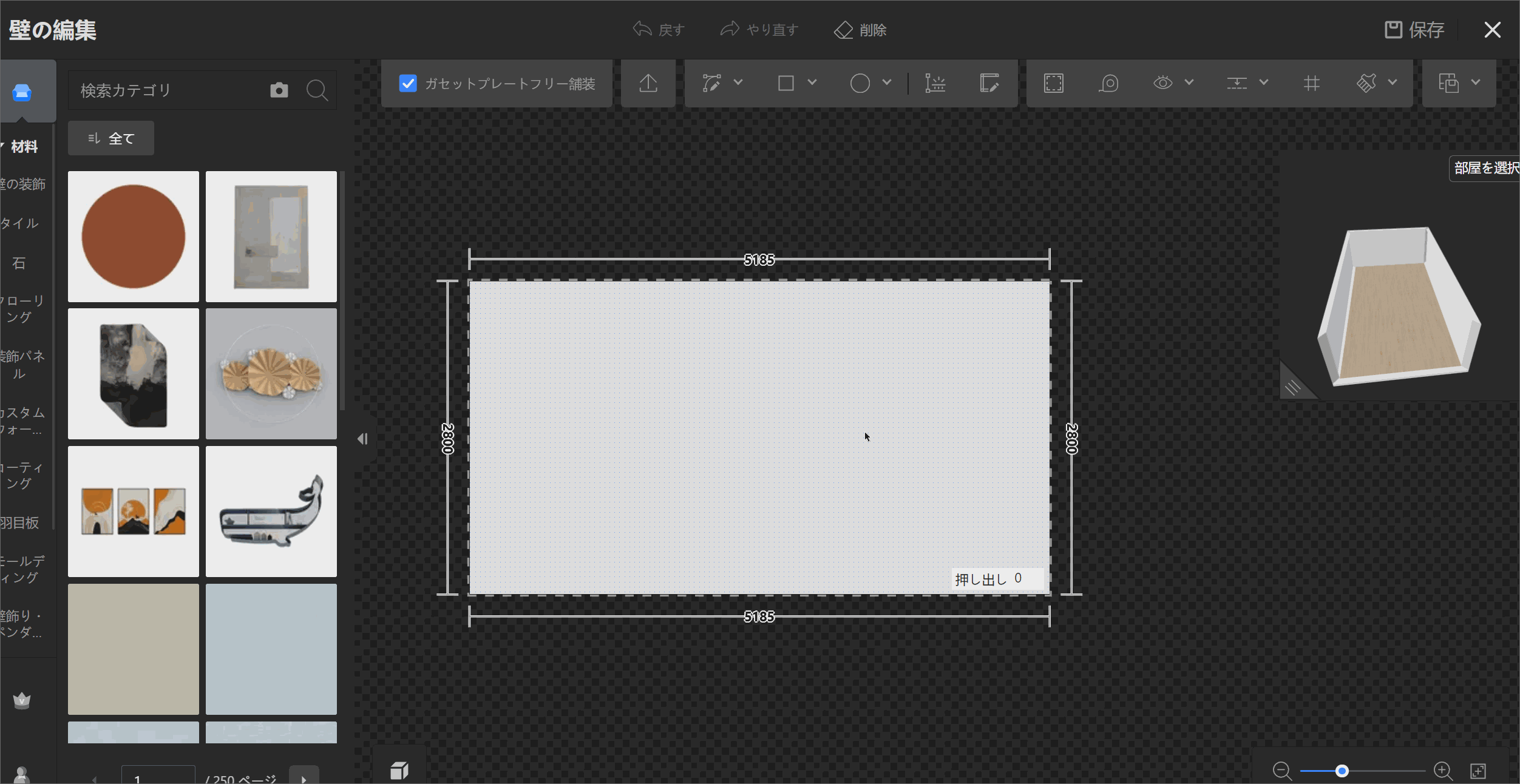Save the wall edit with 保存
Viewport: 1520px width, 784px height.
coord(1414,30)
